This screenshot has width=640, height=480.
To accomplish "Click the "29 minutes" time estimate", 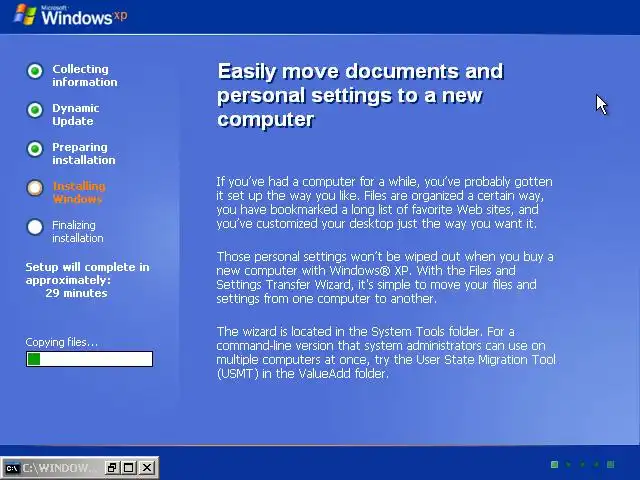I will [x=76, y=293].
